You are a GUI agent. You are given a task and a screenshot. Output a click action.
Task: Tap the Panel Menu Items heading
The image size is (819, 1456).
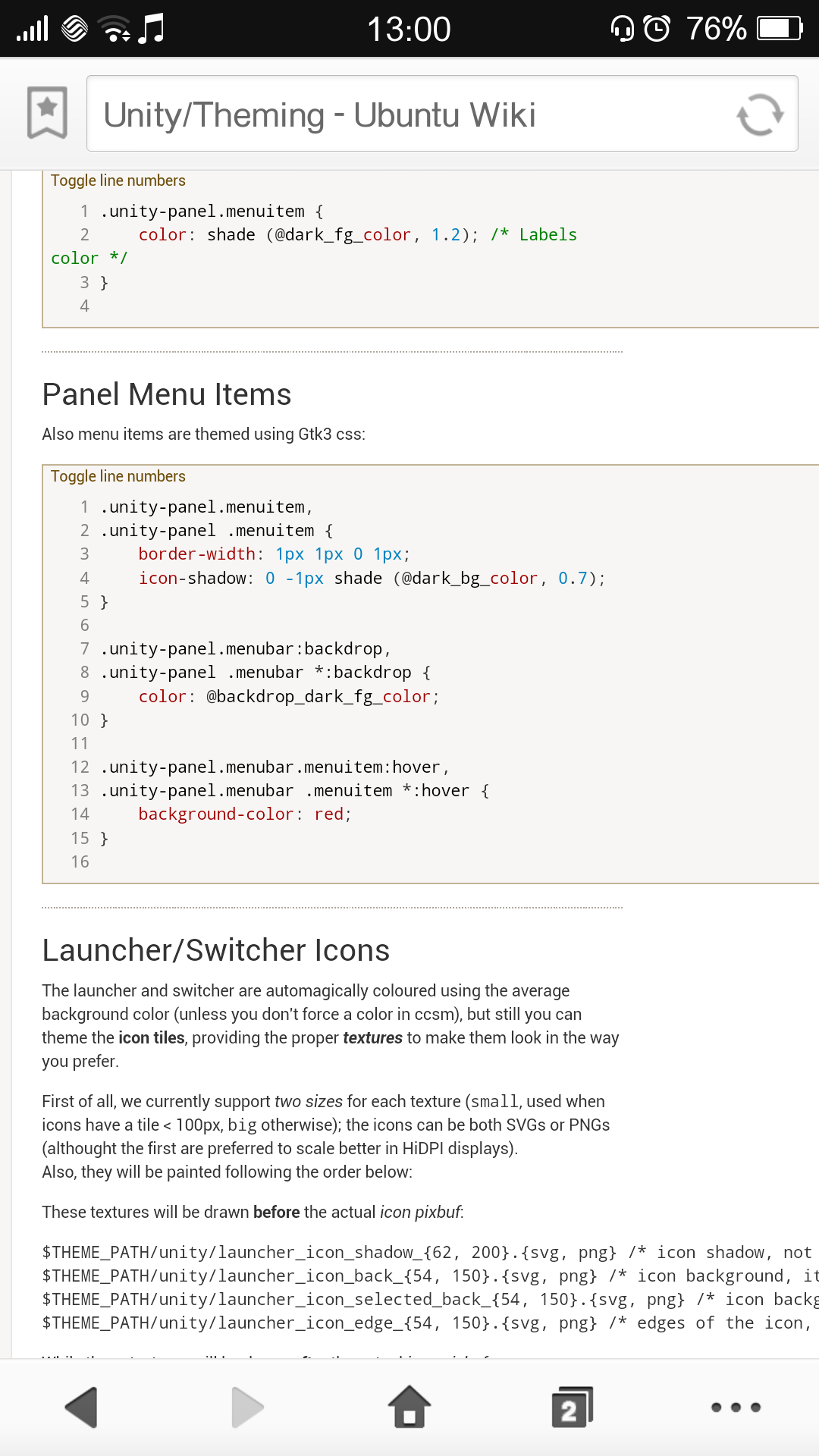pyautogui.click(x=167, y=395)
